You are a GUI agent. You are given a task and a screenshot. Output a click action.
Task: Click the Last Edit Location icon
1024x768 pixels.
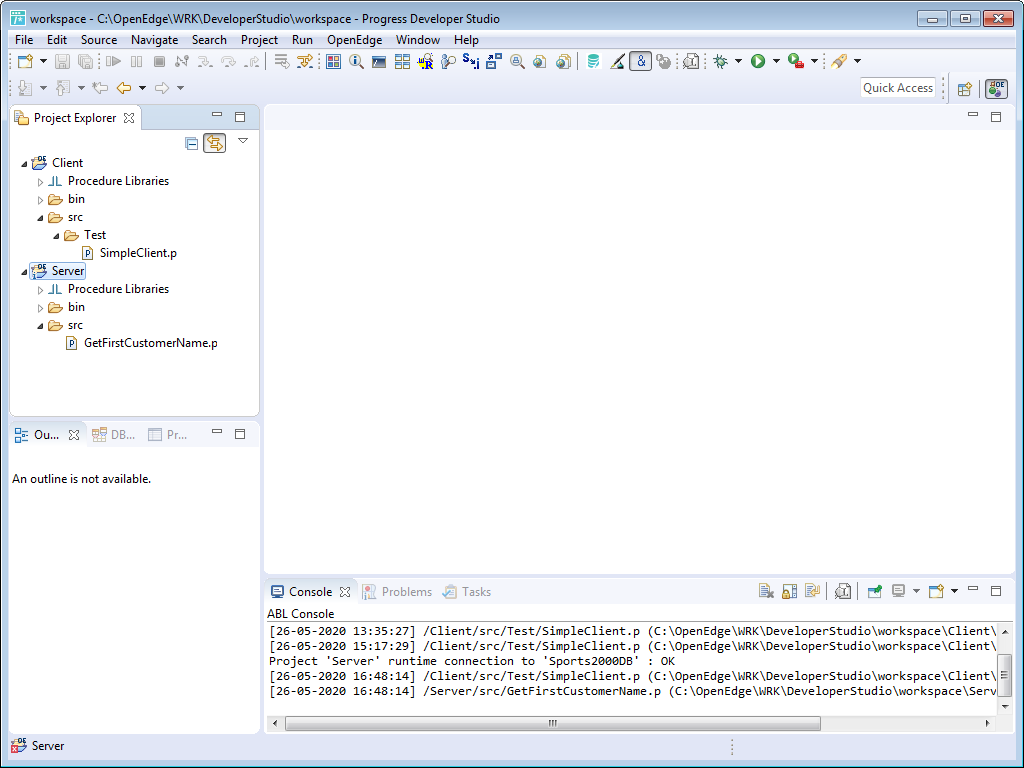(x=100, y=88)
